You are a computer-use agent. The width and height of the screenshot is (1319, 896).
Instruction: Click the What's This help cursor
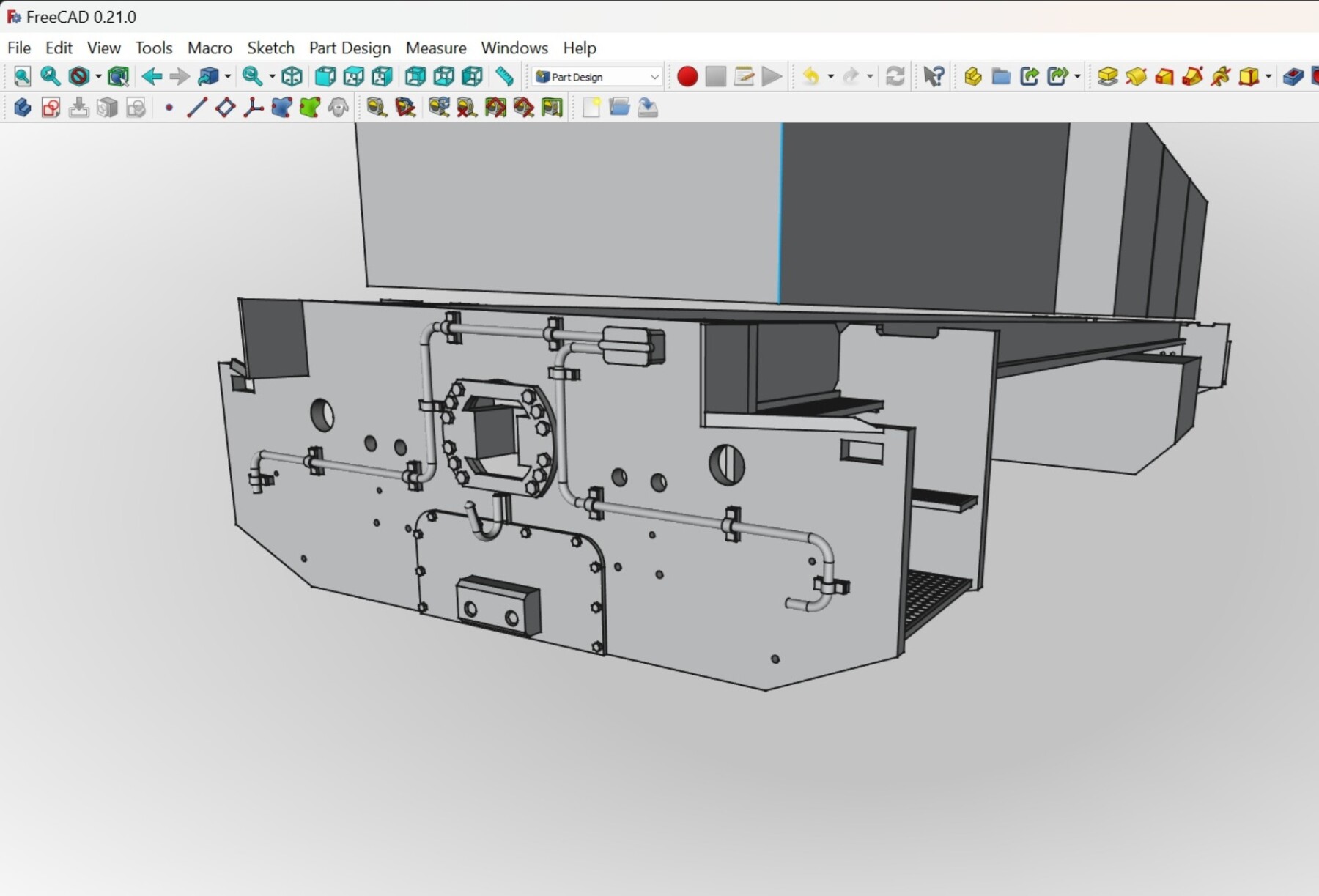[934, 76]
